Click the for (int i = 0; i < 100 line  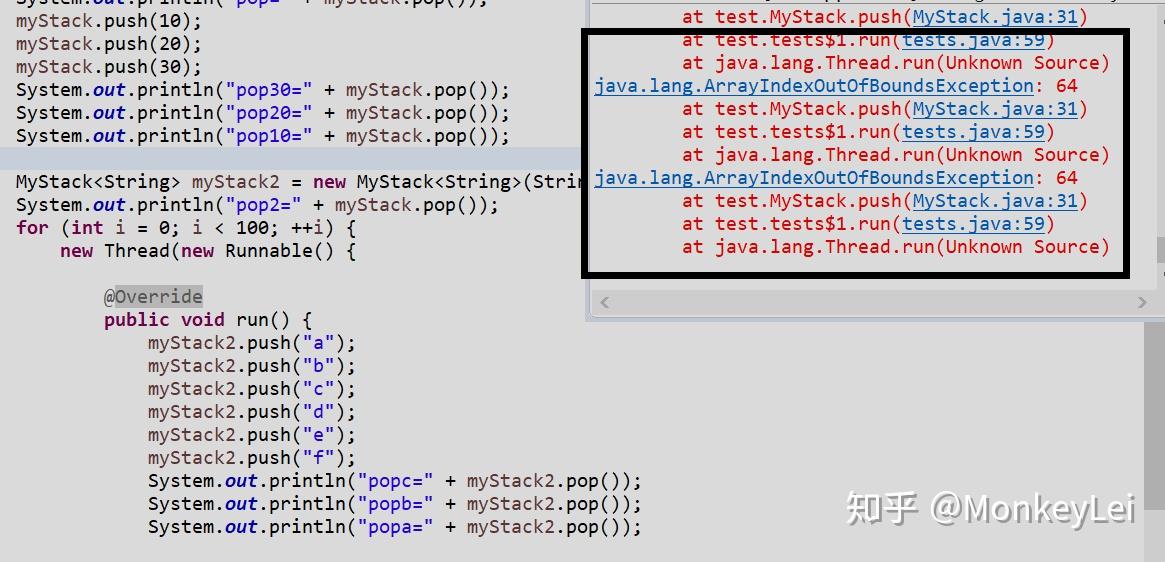186,227
